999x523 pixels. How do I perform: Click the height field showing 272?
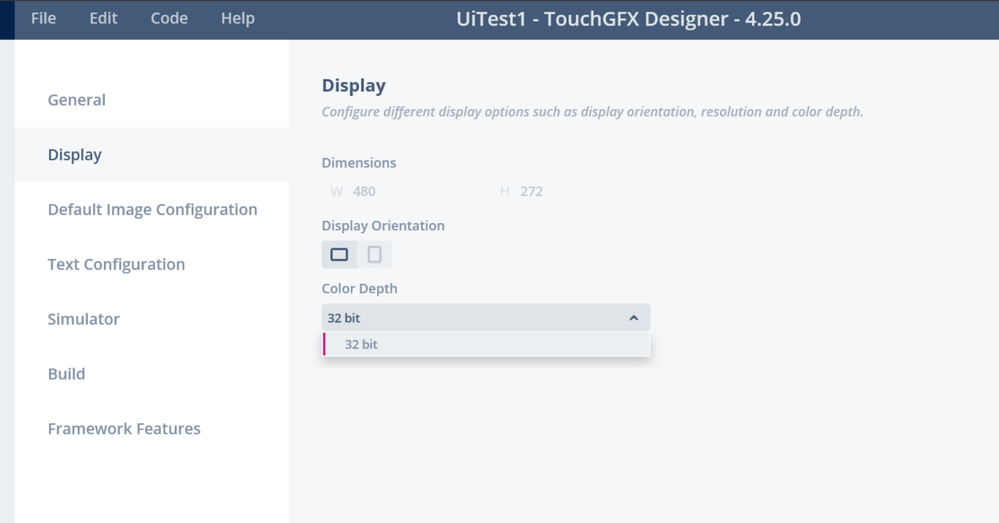[570, 192]
